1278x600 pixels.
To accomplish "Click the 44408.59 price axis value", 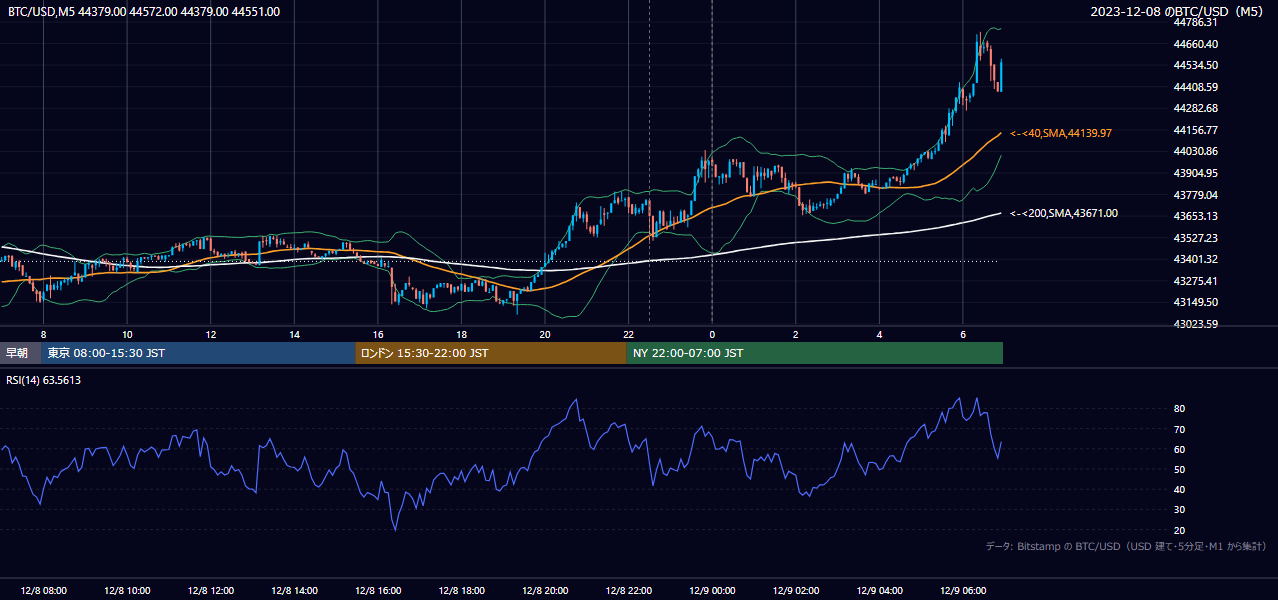I will click(1197, 87).
